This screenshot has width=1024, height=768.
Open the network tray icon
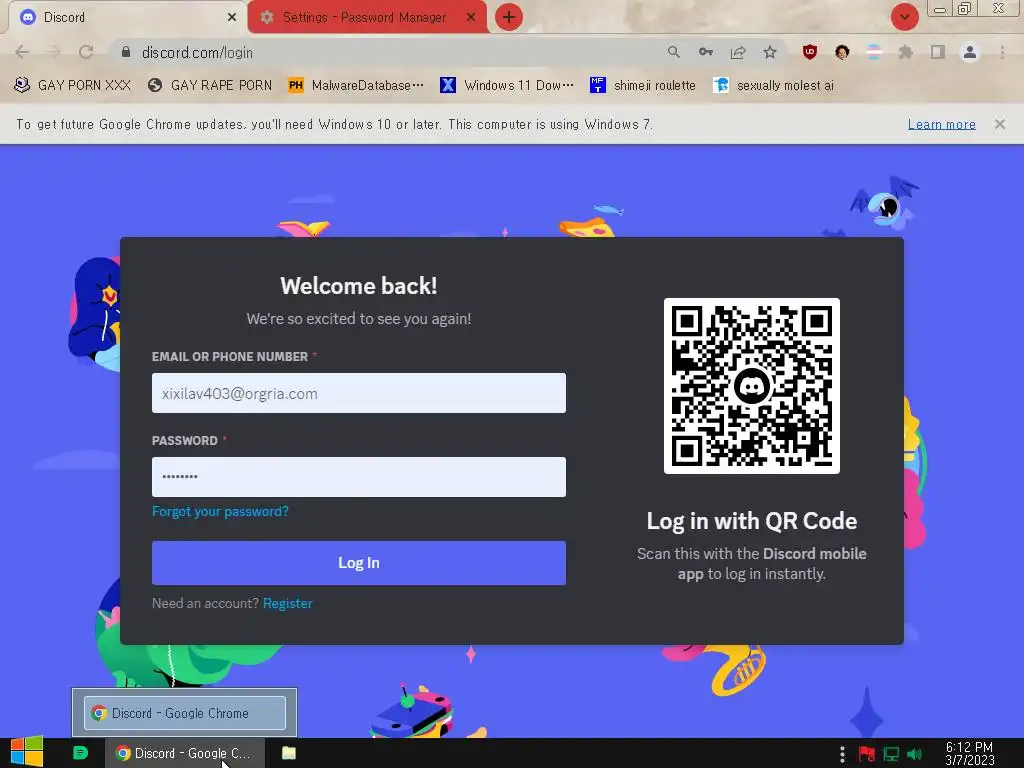click(891, 754)
